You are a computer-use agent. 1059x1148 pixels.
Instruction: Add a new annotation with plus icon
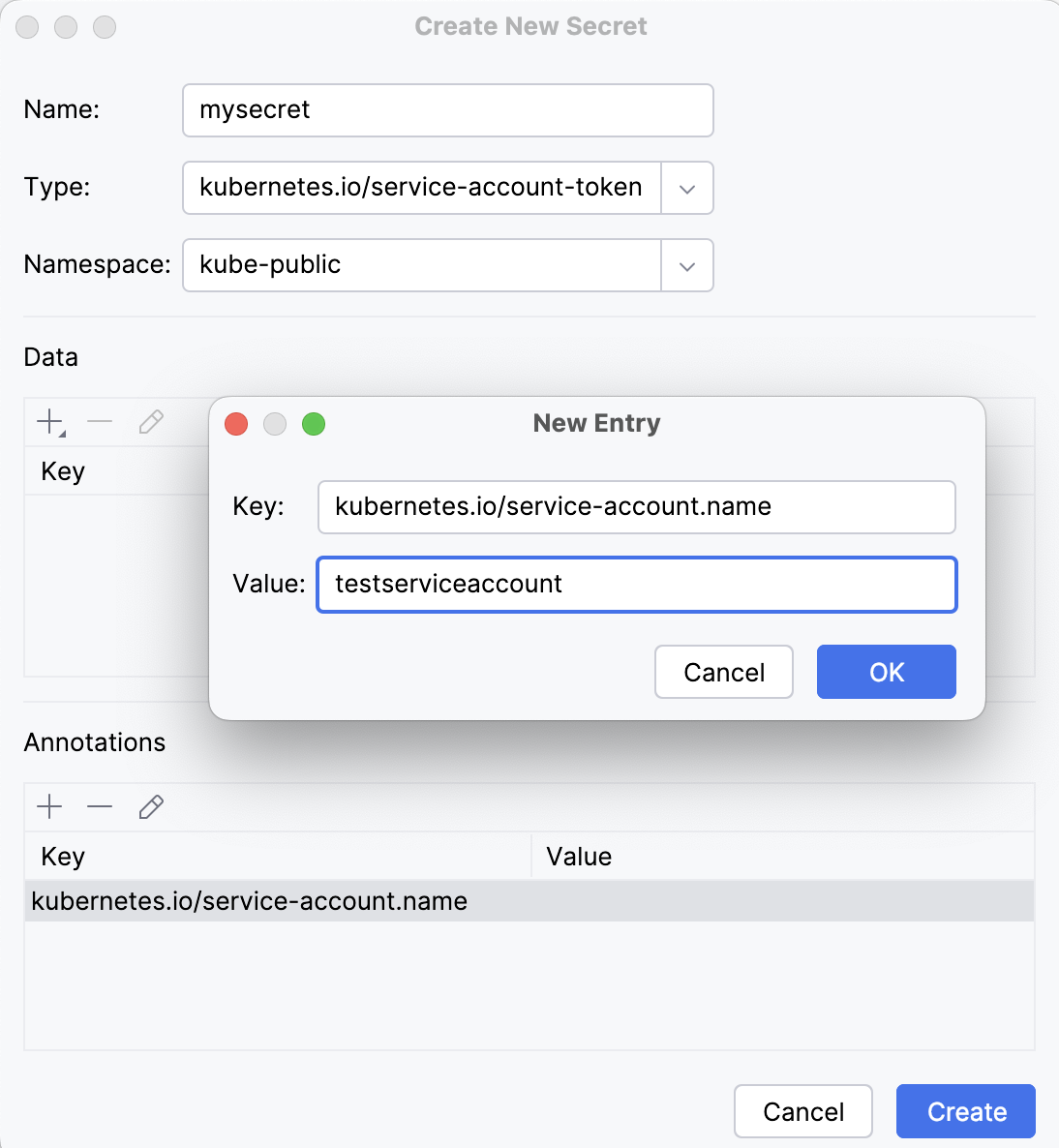click(x=49, y=806)
